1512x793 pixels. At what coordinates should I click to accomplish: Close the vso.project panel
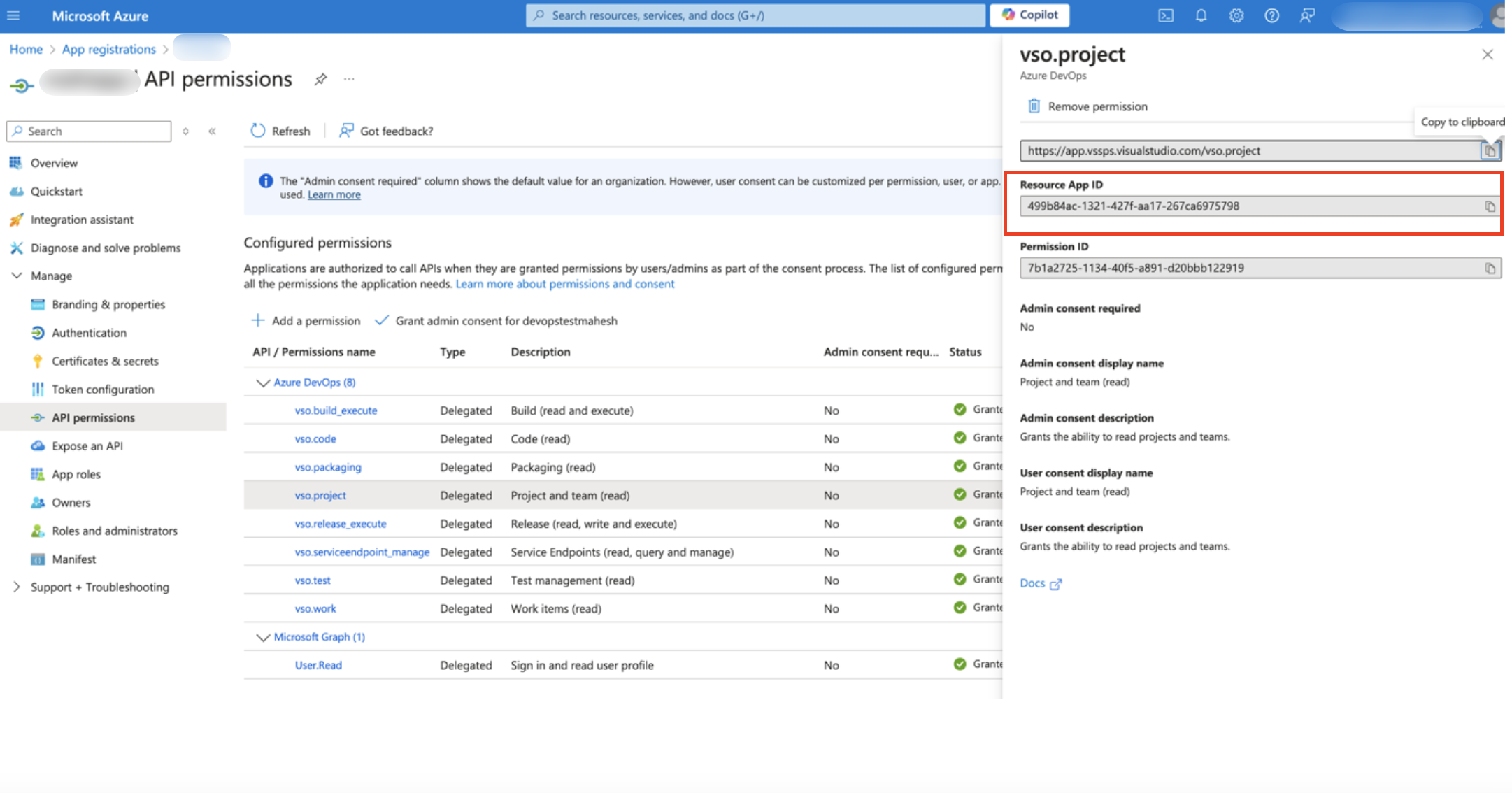coord(1488,55)
